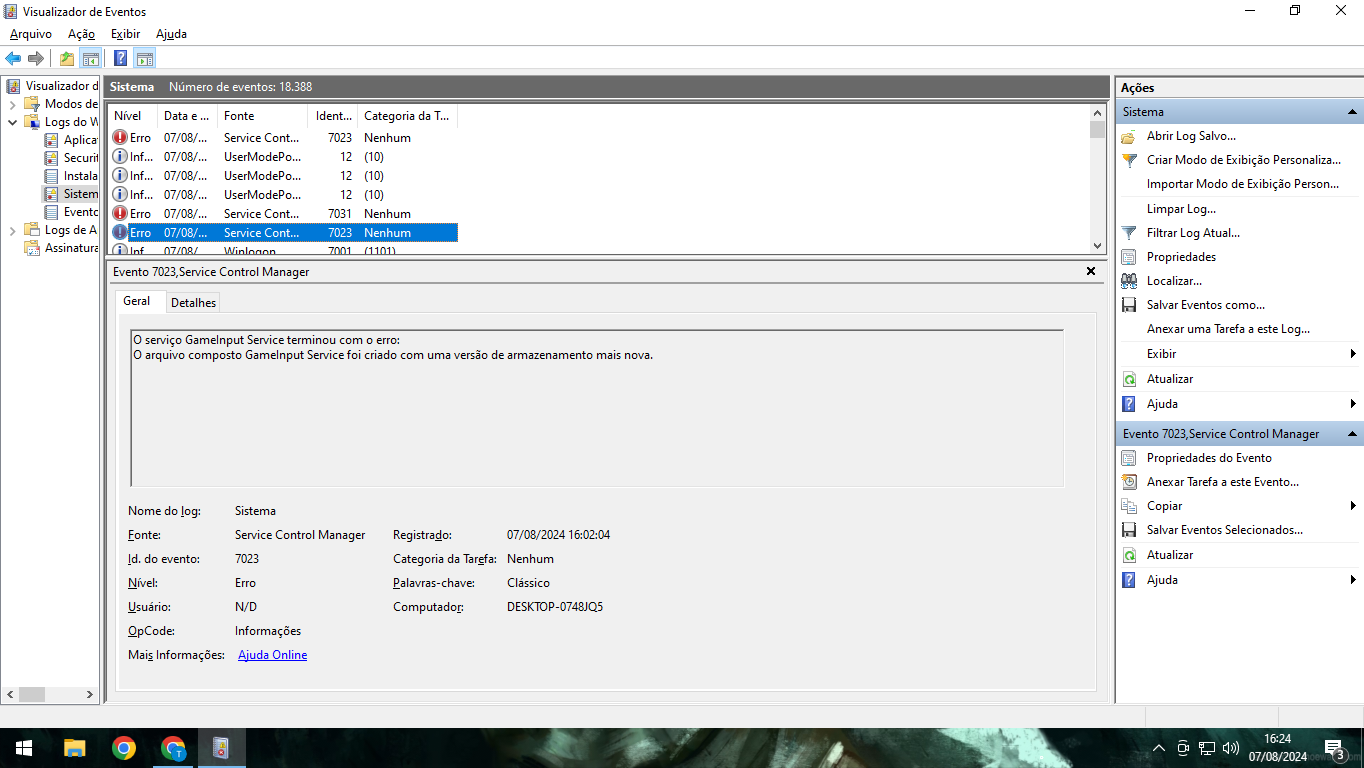Viewport: 1364px width, 768px height.
Task: Click the Windows Start button
Action: (24, 748)
